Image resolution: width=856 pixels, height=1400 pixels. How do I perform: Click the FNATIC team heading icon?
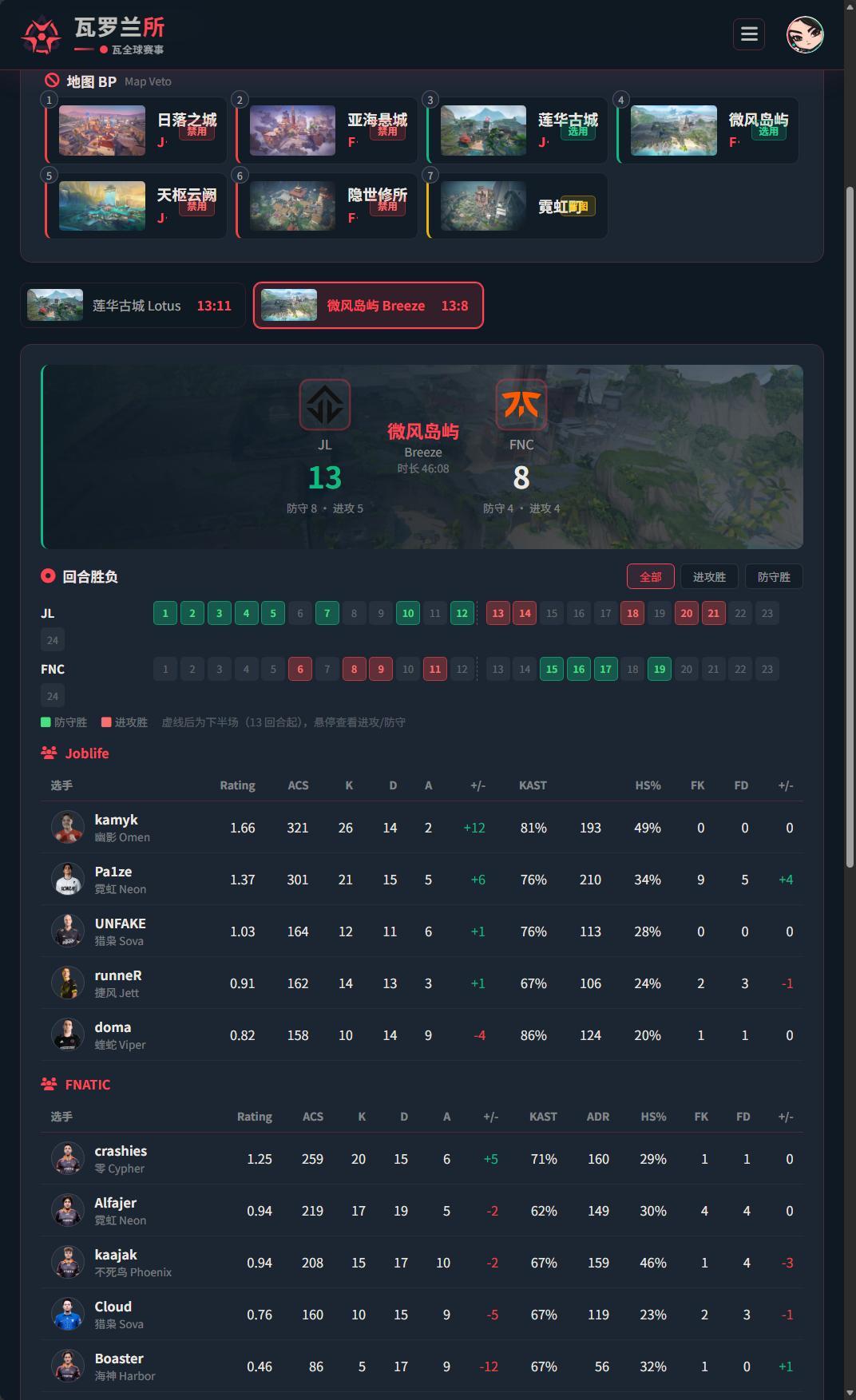click(49, 1084)
